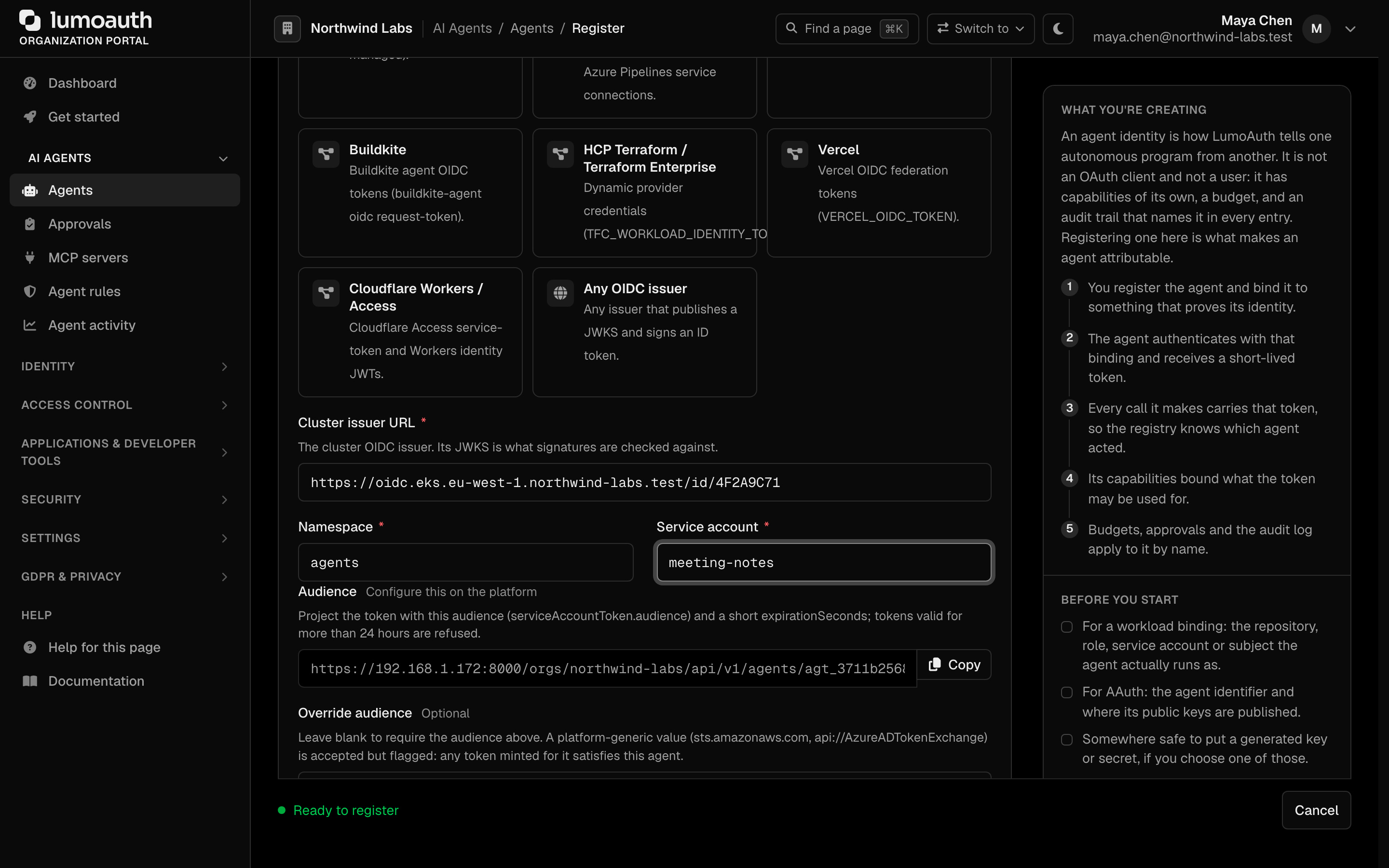
Task: Click the Maya Chen avatar
Action: point(1316,29)
